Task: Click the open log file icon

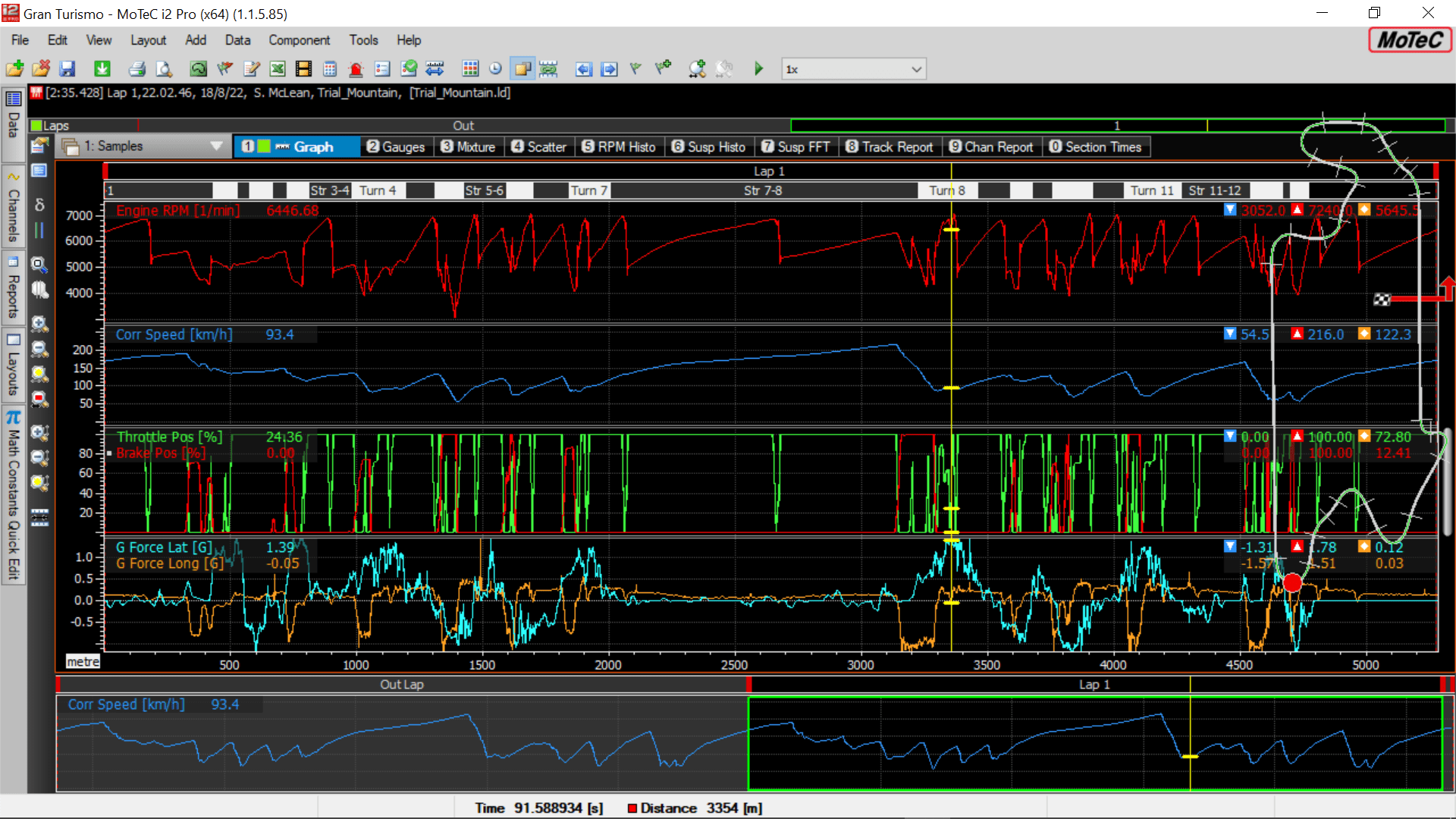Action: point(14,69)
